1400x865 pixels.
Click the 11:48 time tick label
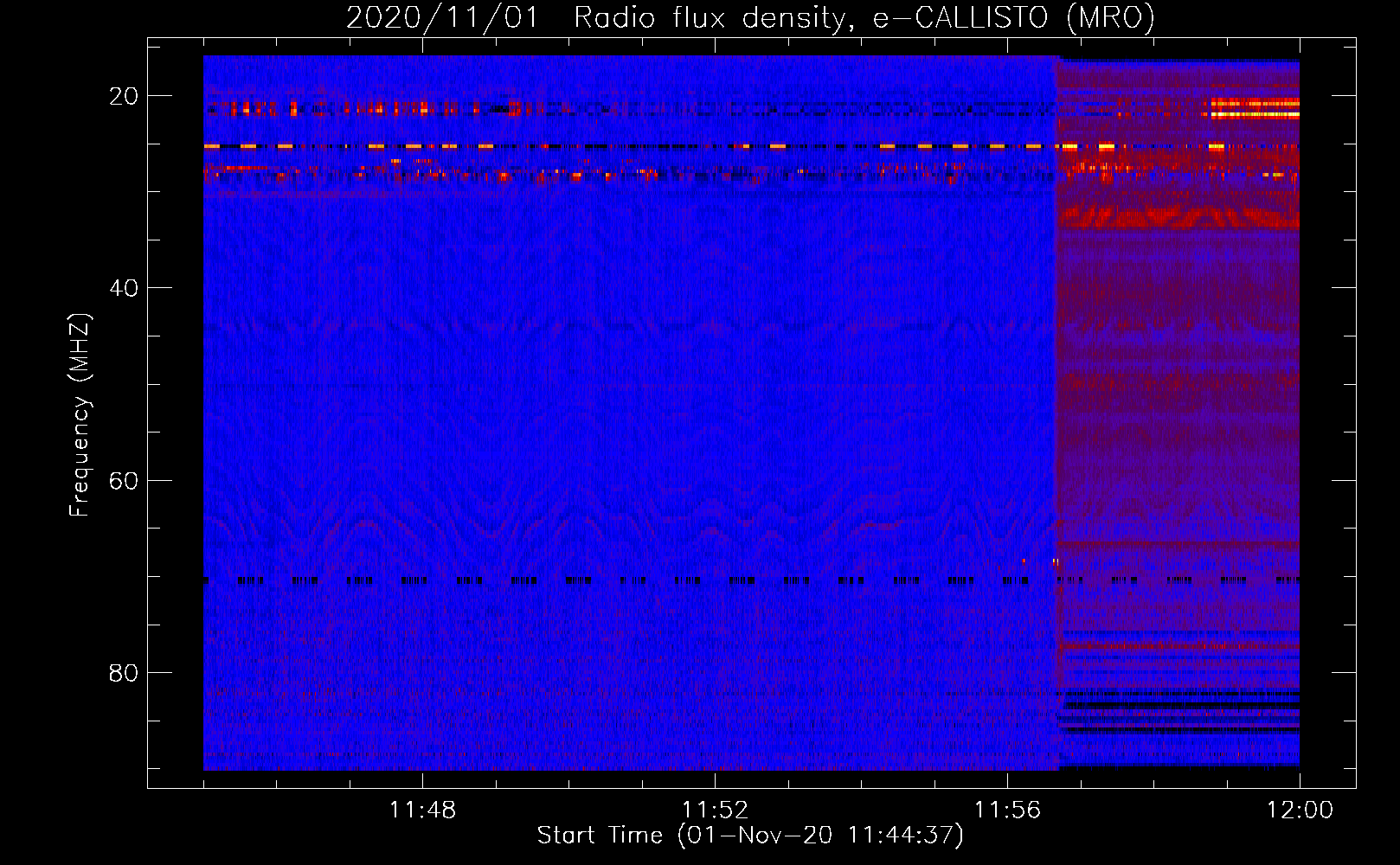[422, 811]
